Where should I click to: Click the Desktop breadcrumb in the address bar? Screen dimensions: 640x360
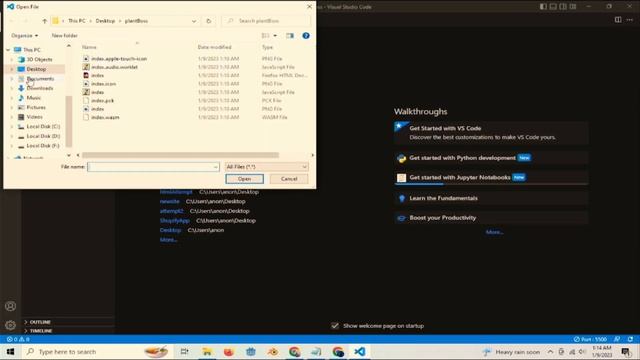105,21
